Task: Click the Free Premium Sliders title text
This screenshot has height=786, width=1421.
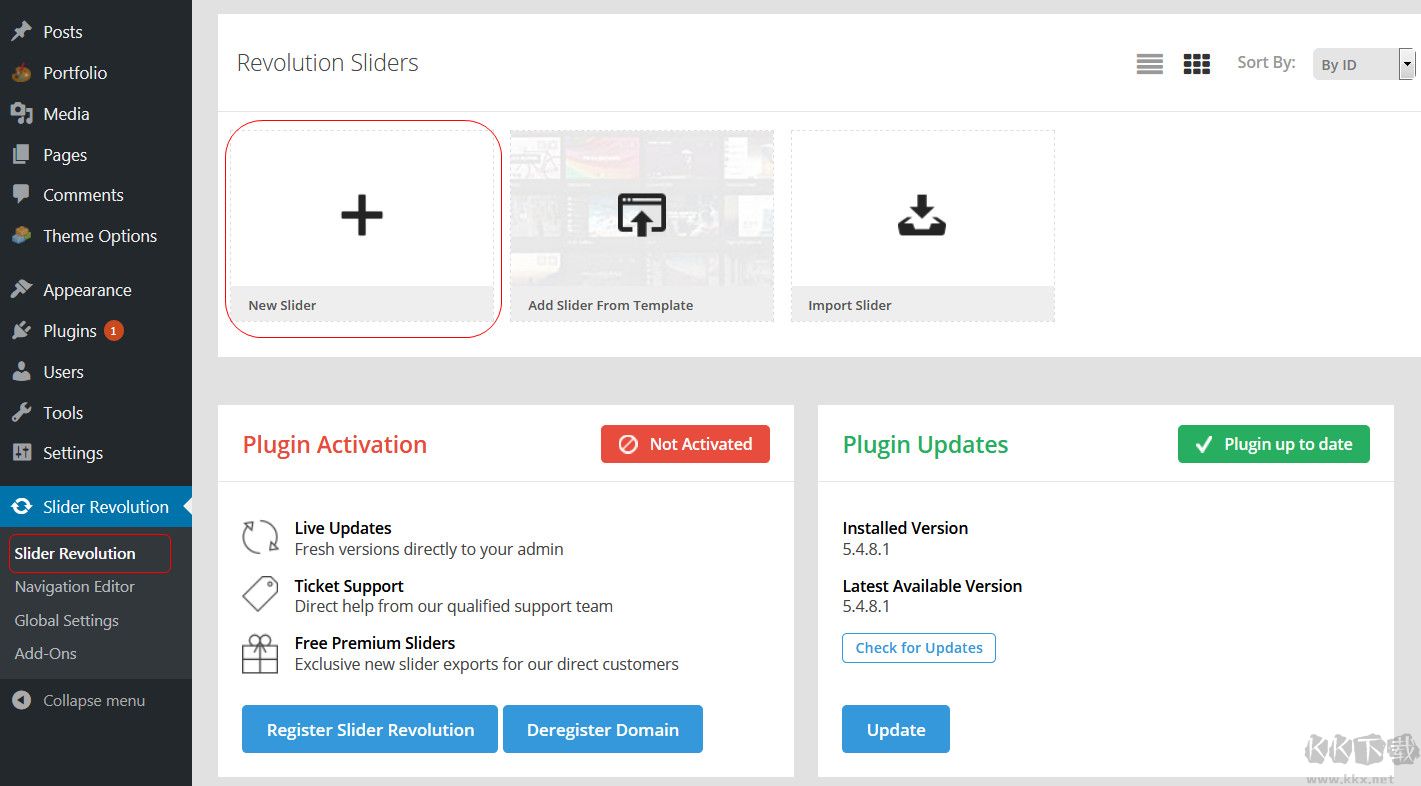Action: 375,643
